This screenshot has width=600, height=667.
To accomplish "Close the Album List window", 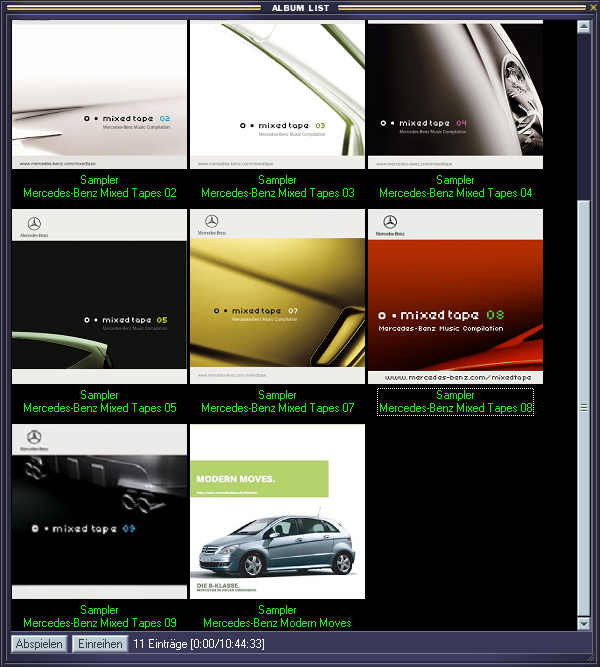I will [x=594, y=7].
